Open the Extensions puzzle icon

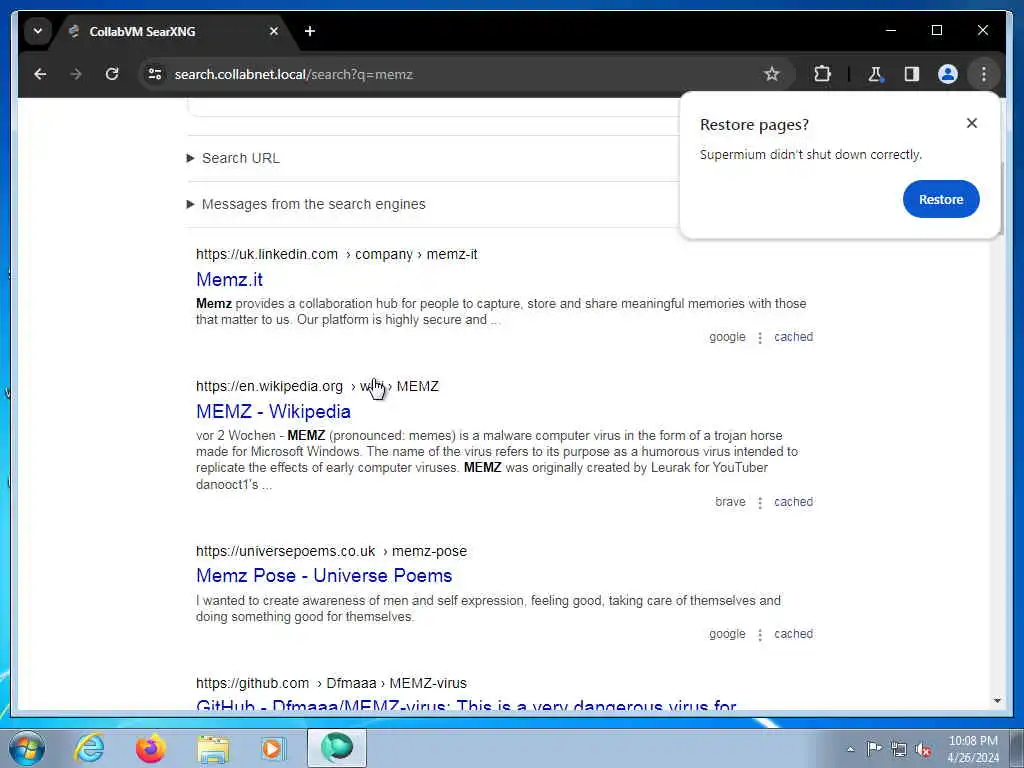[822, 74]
